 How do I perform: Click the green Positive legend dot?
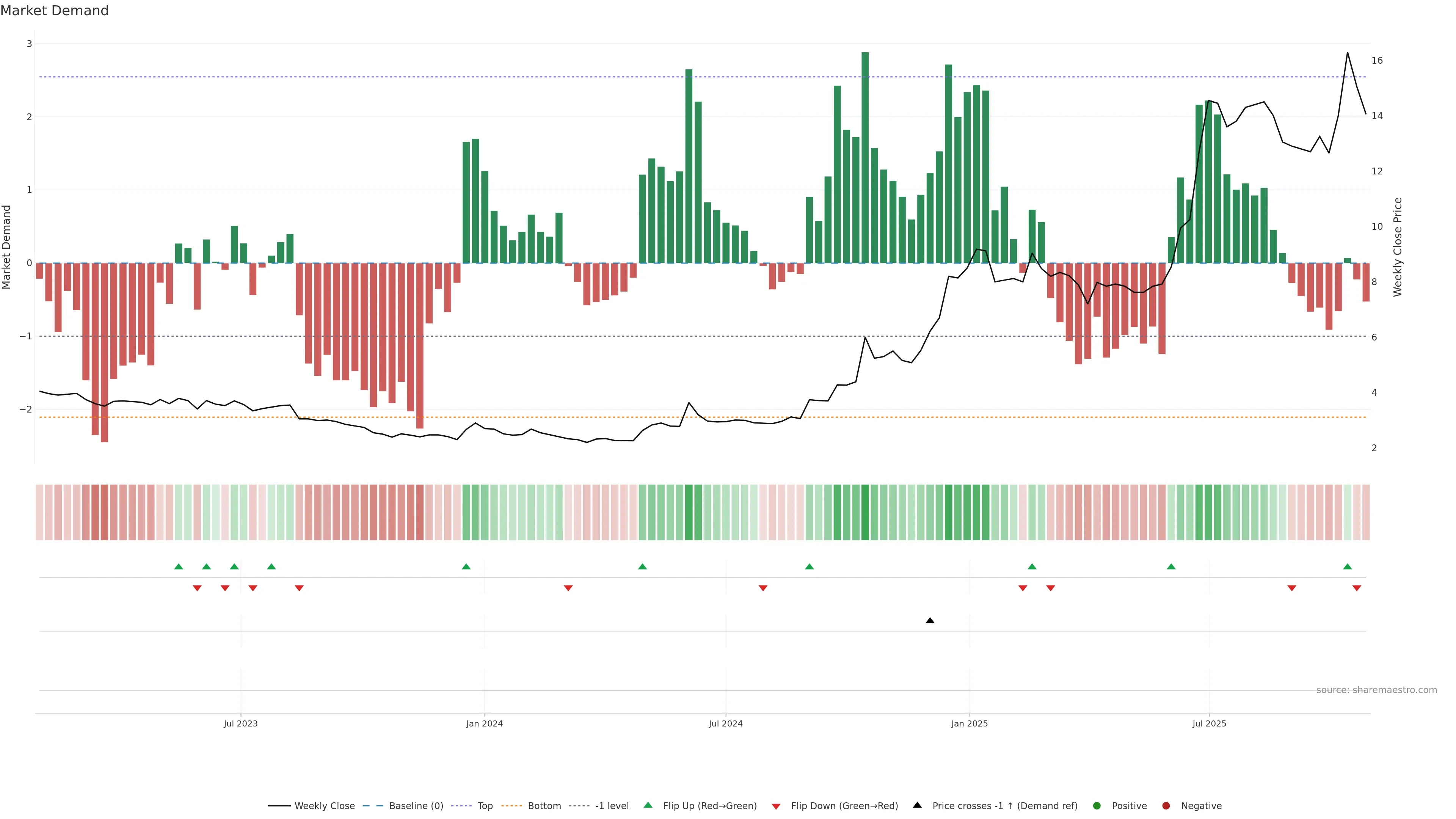pos(1097,805)
